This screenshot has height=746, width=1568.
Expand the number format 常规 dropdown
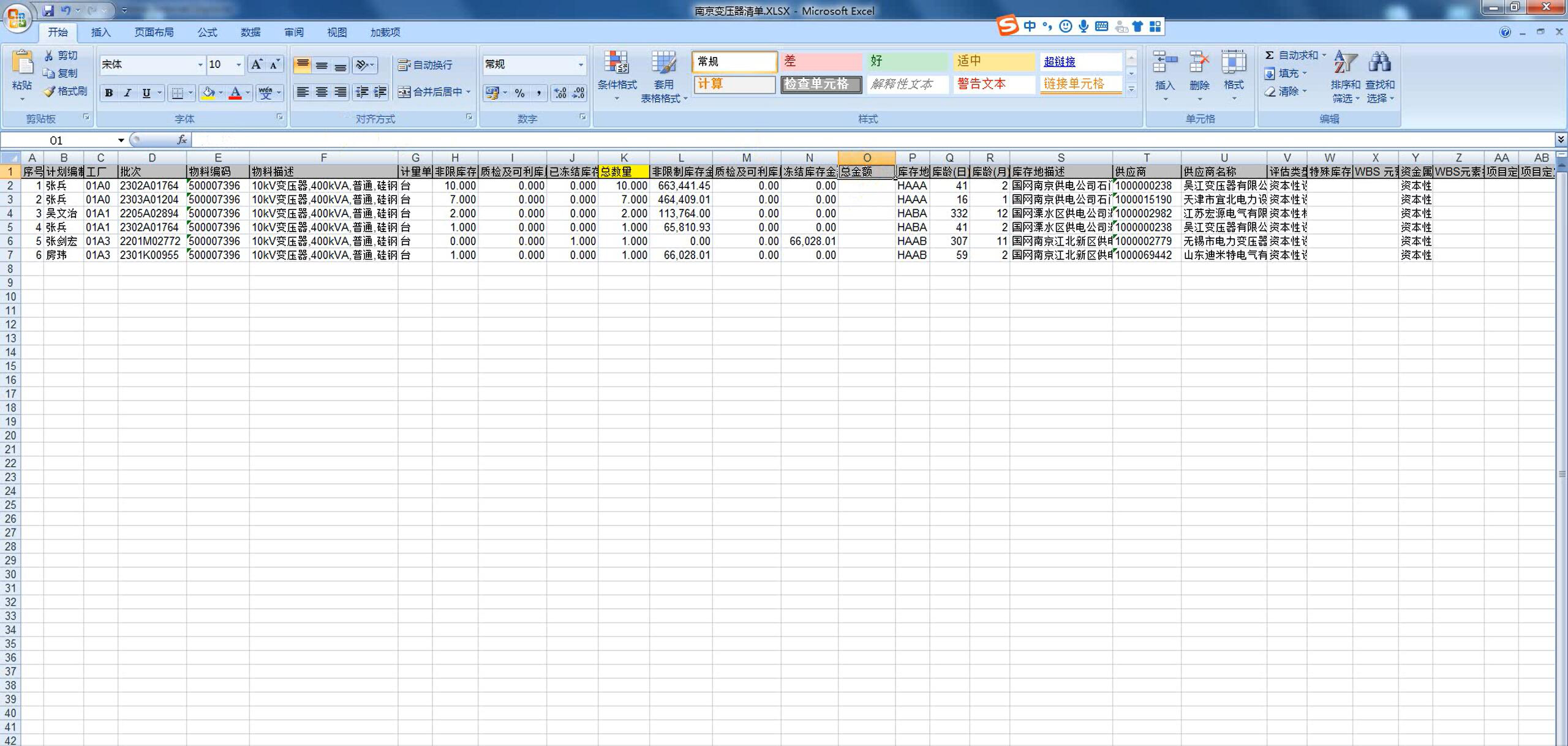click(581, 64)
